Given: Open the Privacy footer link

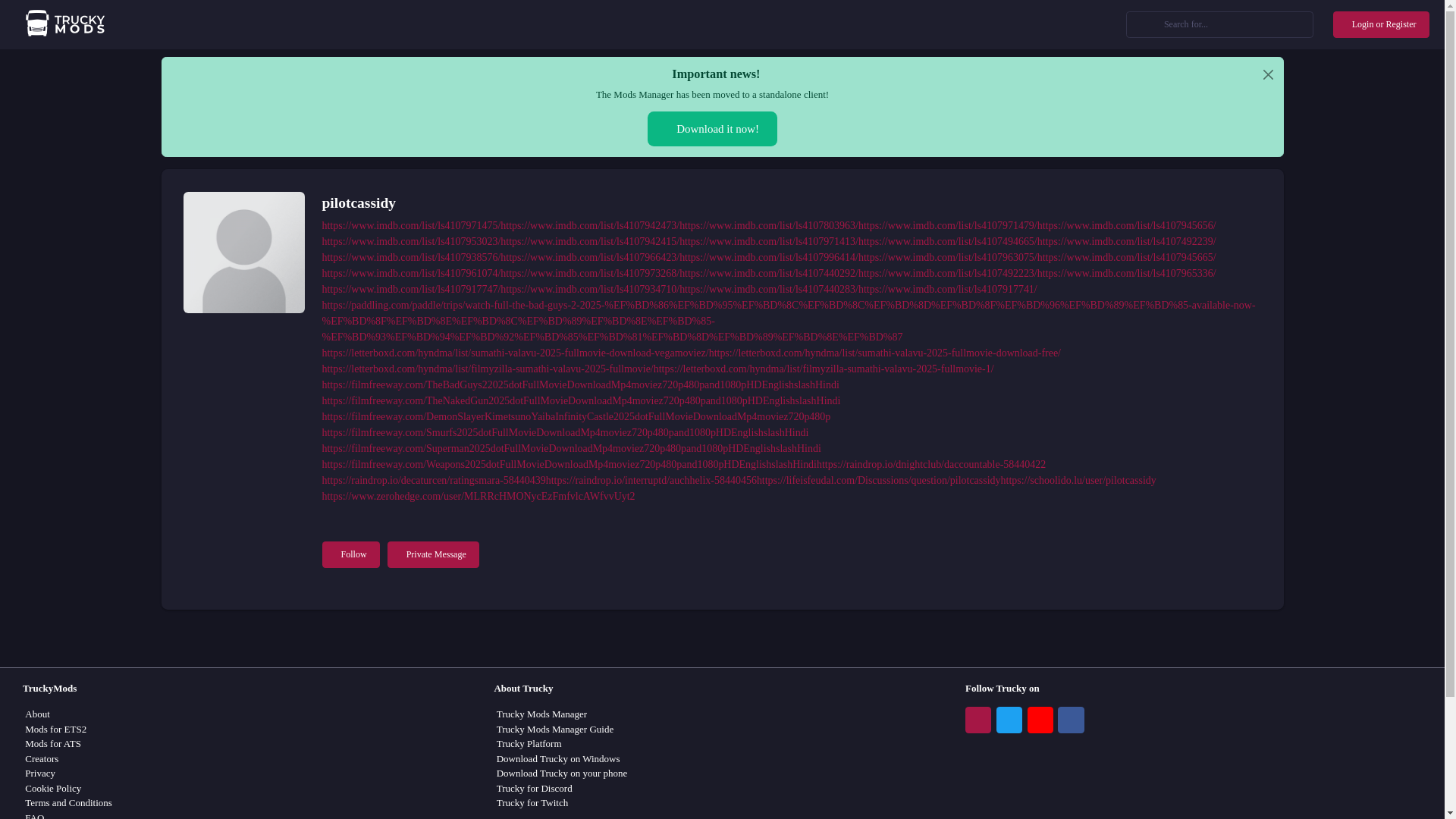Looking at the screenshot, I should coord(40,773).
